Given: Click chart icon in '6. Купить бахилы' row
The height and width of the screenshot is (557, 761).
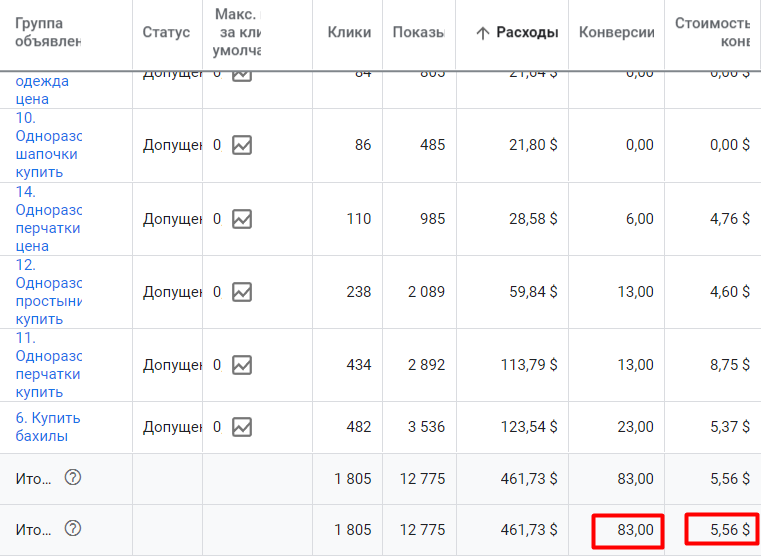Looking at the screenshot, I should (242, 427).
